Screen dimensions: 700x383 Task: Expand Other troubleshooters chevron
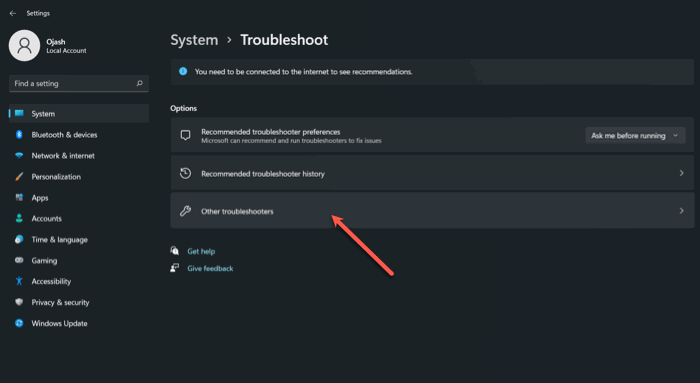(x=681, y=210)
